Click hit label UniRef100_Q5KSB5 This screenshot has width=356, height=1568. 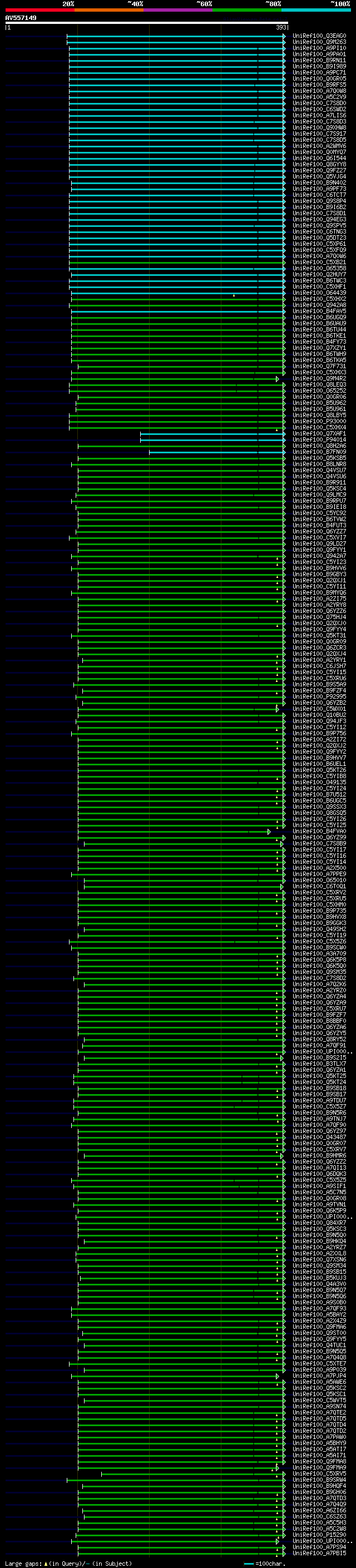tap(319, 458)
